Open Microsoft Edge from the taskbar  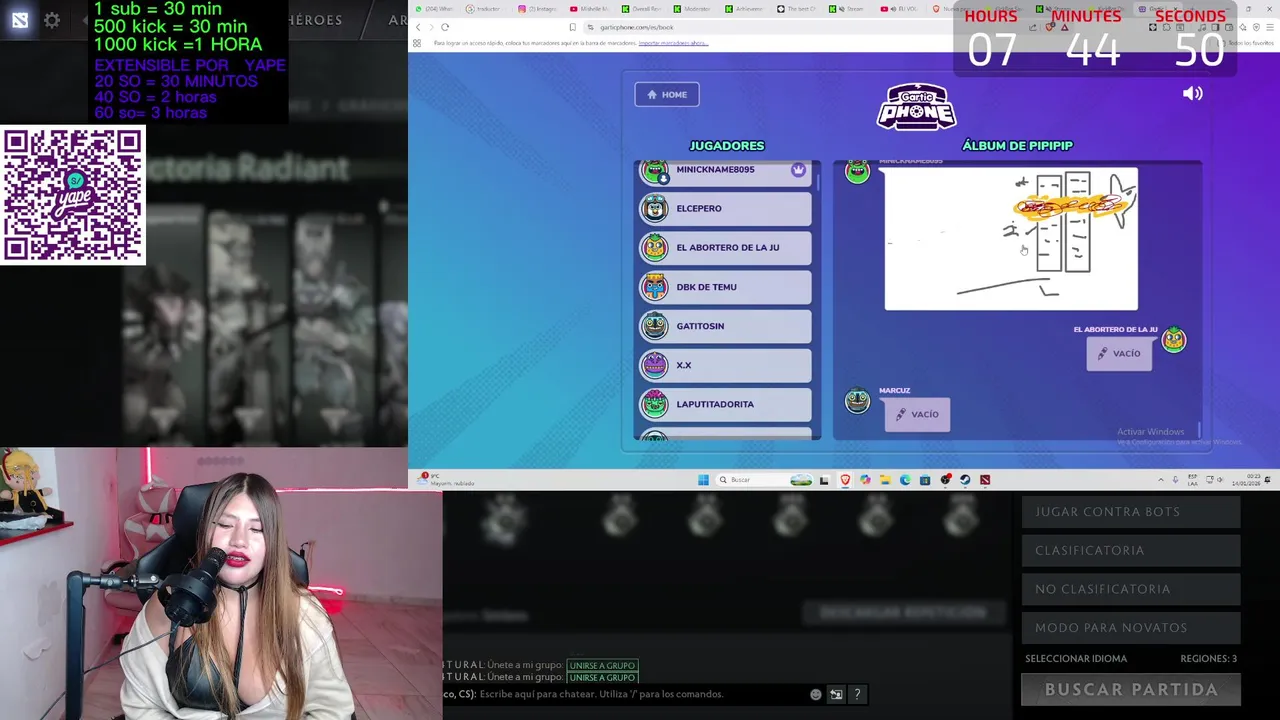[x=905, y=480]
